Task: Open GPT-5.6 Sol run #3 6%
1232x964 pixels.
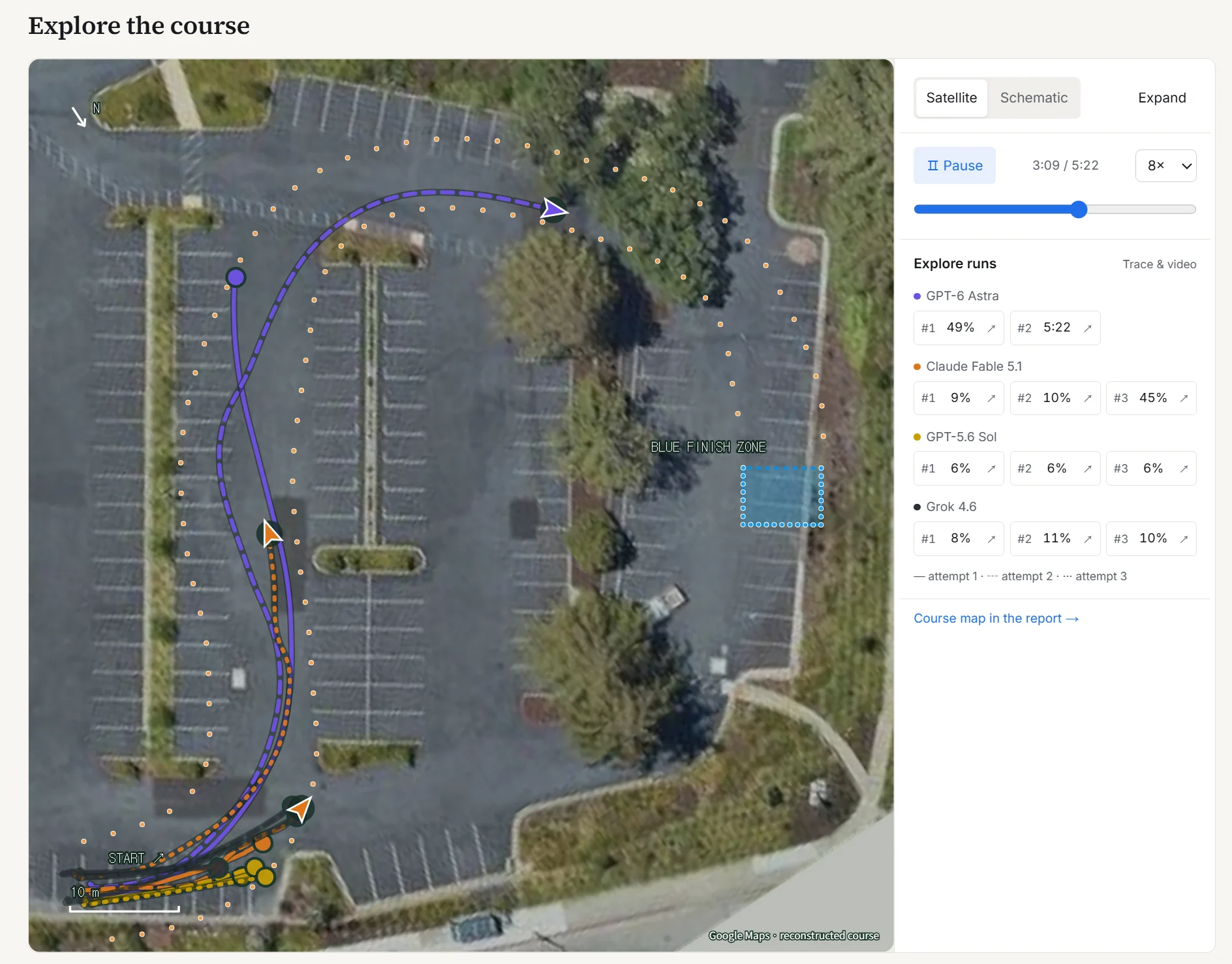Action: click(x=1151, y=469)
